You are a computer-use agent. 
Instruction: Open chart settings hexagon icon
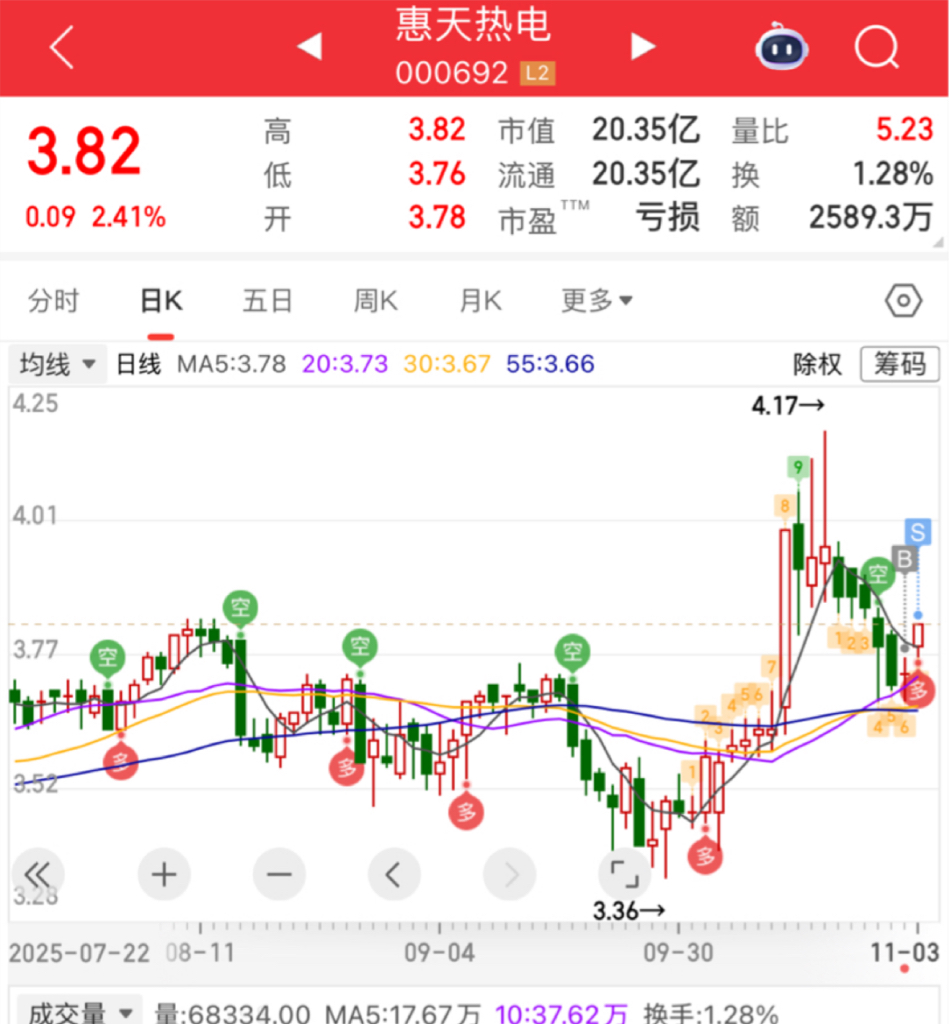(904, 301)
